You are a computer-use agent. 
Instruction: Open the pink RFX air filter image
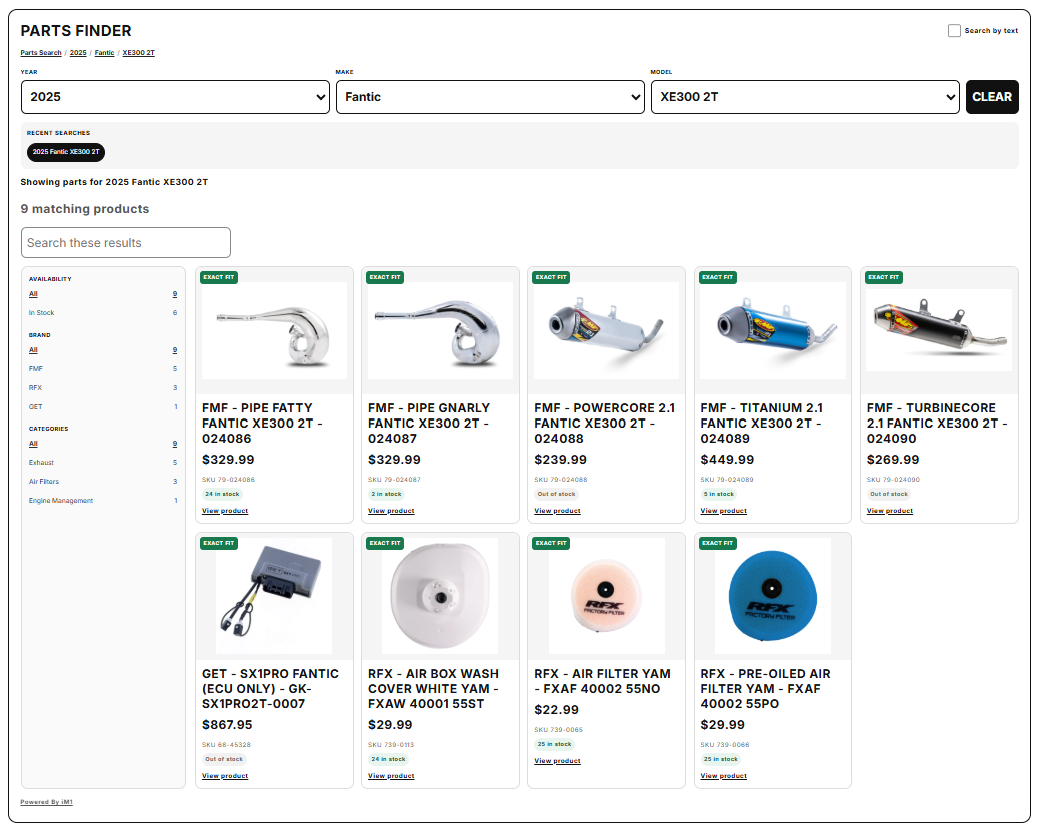pyautogui.click(x=607, y=596)
